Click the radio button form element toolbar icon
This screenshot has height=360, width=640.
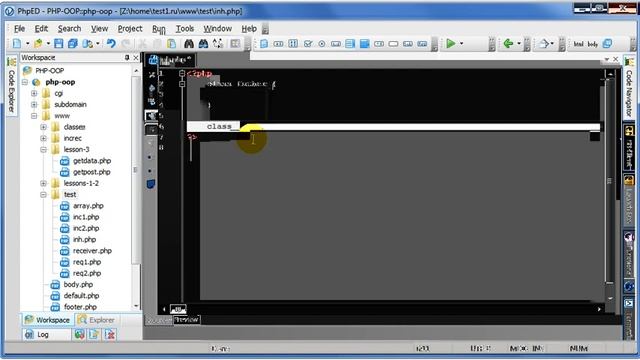[322, 44]
